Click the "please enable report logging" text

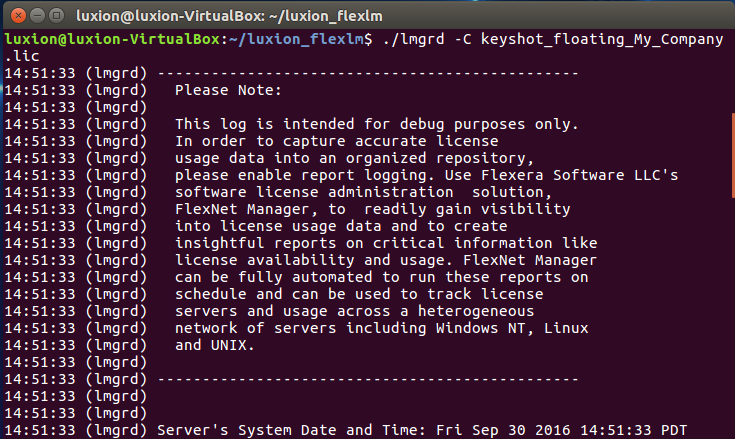point(299,175)
